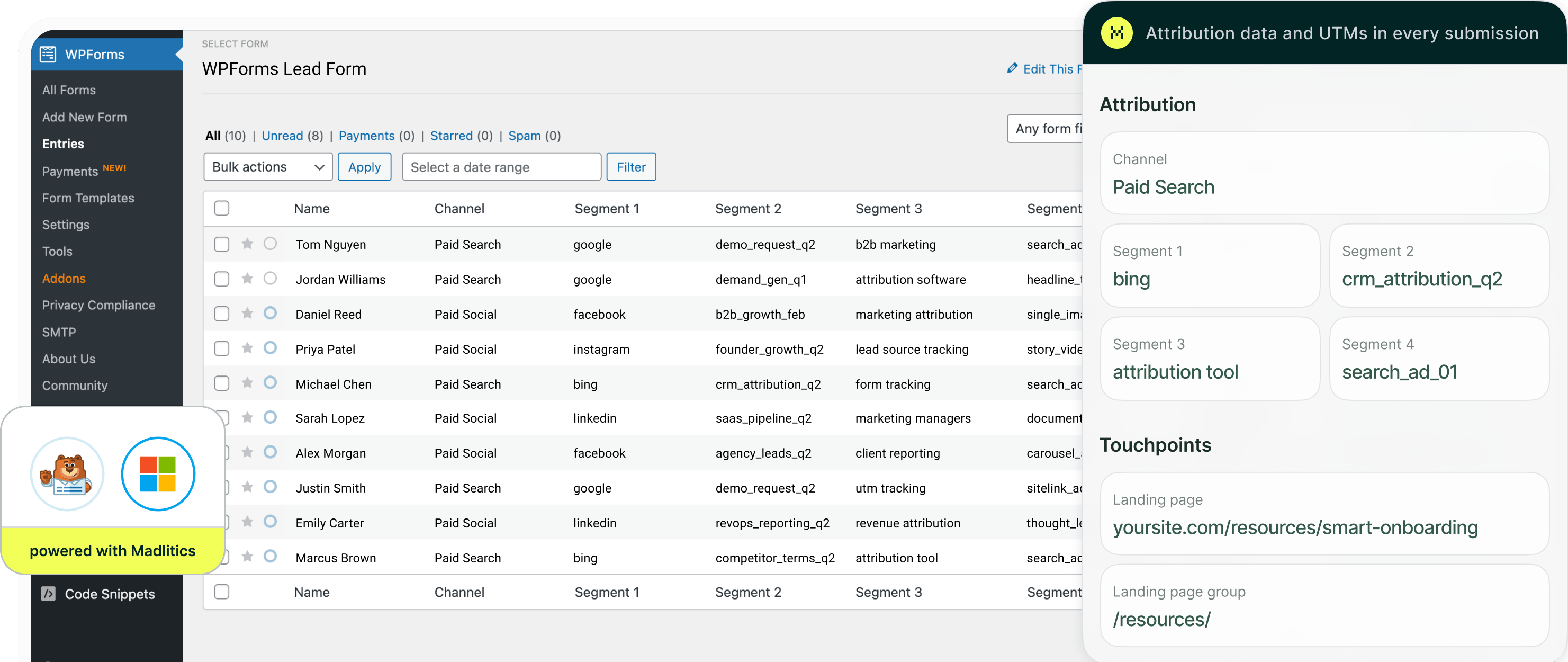Sort by the Segment 1 column header
The image size is (1568, 662).
[x=607, y=208]
